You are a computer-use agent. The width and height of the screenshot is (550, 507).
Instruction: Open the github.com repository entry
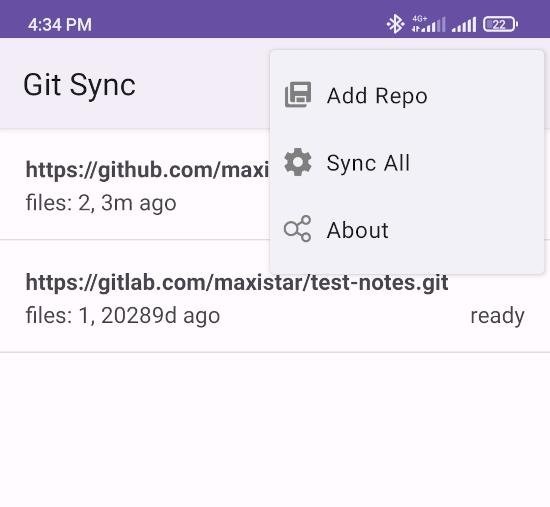pyautogui.click(x=135, y=185)
